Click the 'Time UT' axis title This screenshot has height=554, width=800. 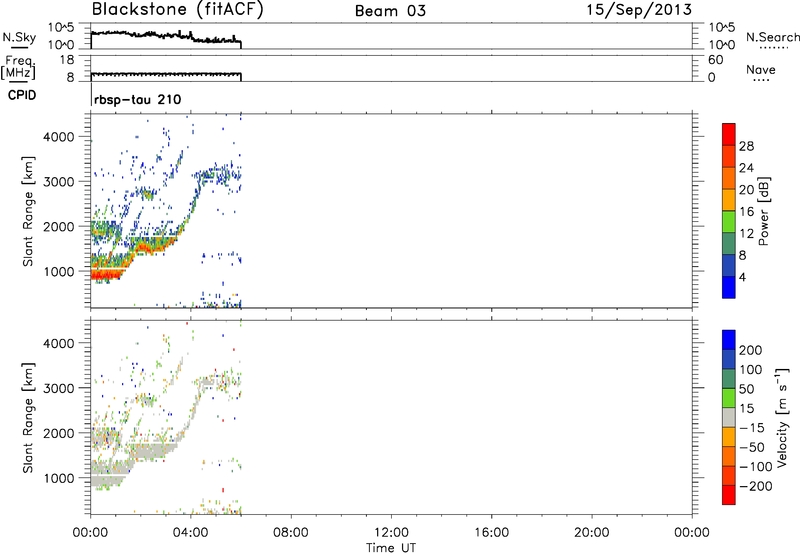click(391, 547)
